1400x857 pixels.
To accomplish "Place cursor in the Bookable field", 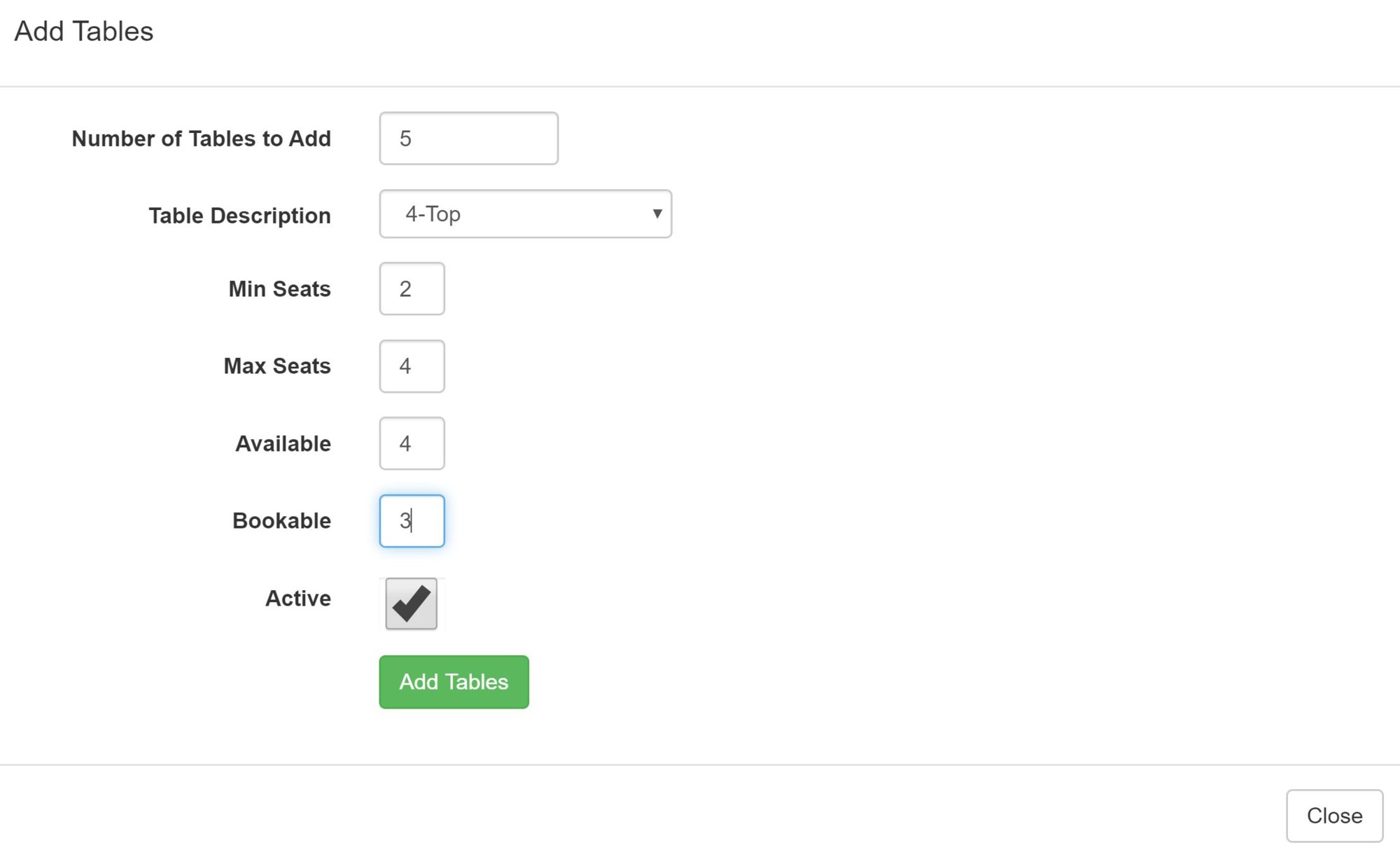I will tap(412, 521).
